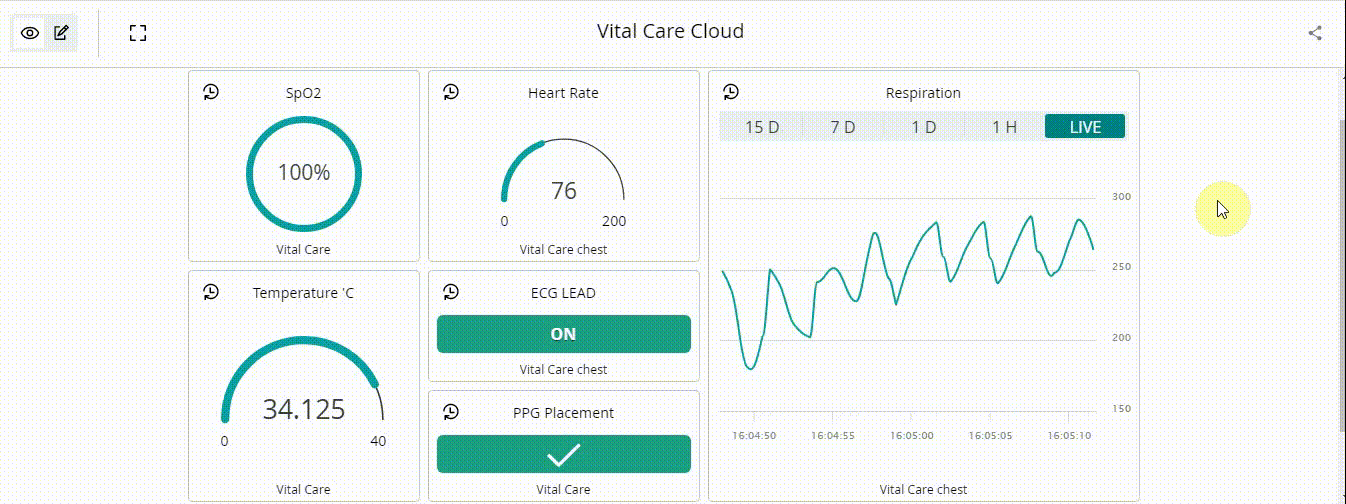
Task: Switch Respiration chart to 1 D
Action: [923, 127]
